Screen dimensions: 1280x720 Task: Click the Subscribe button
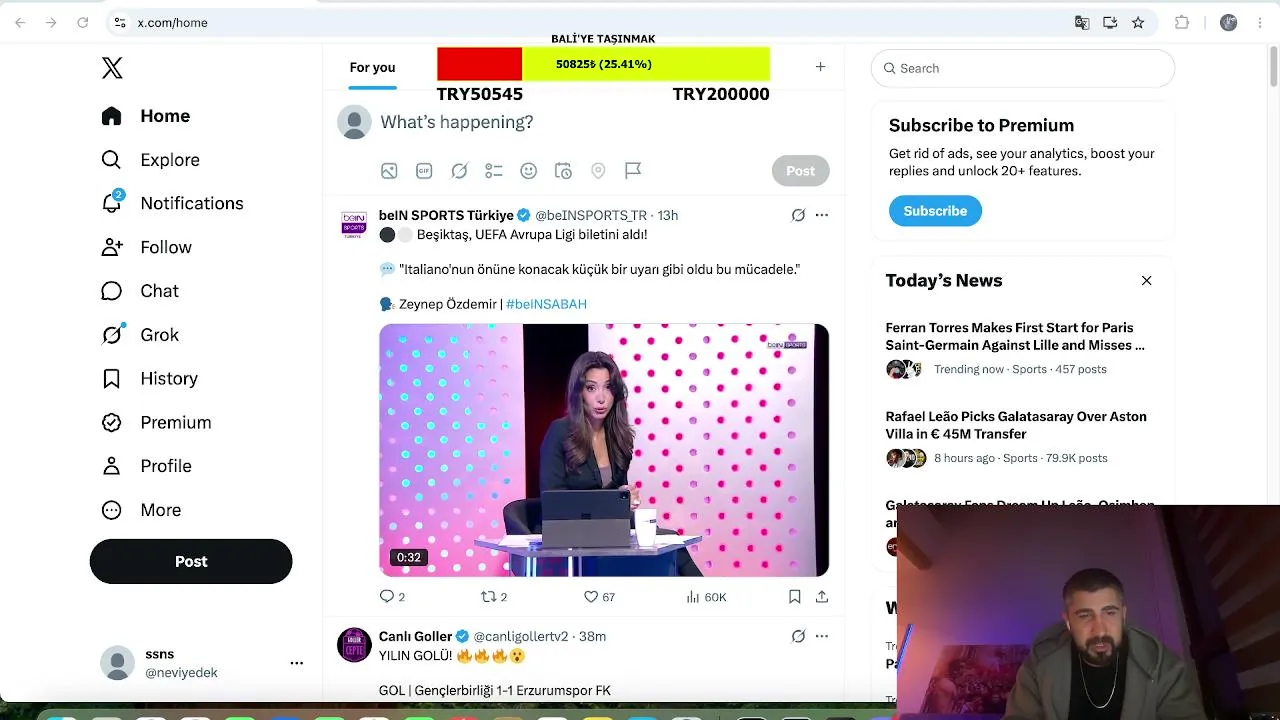coord(935,211)
